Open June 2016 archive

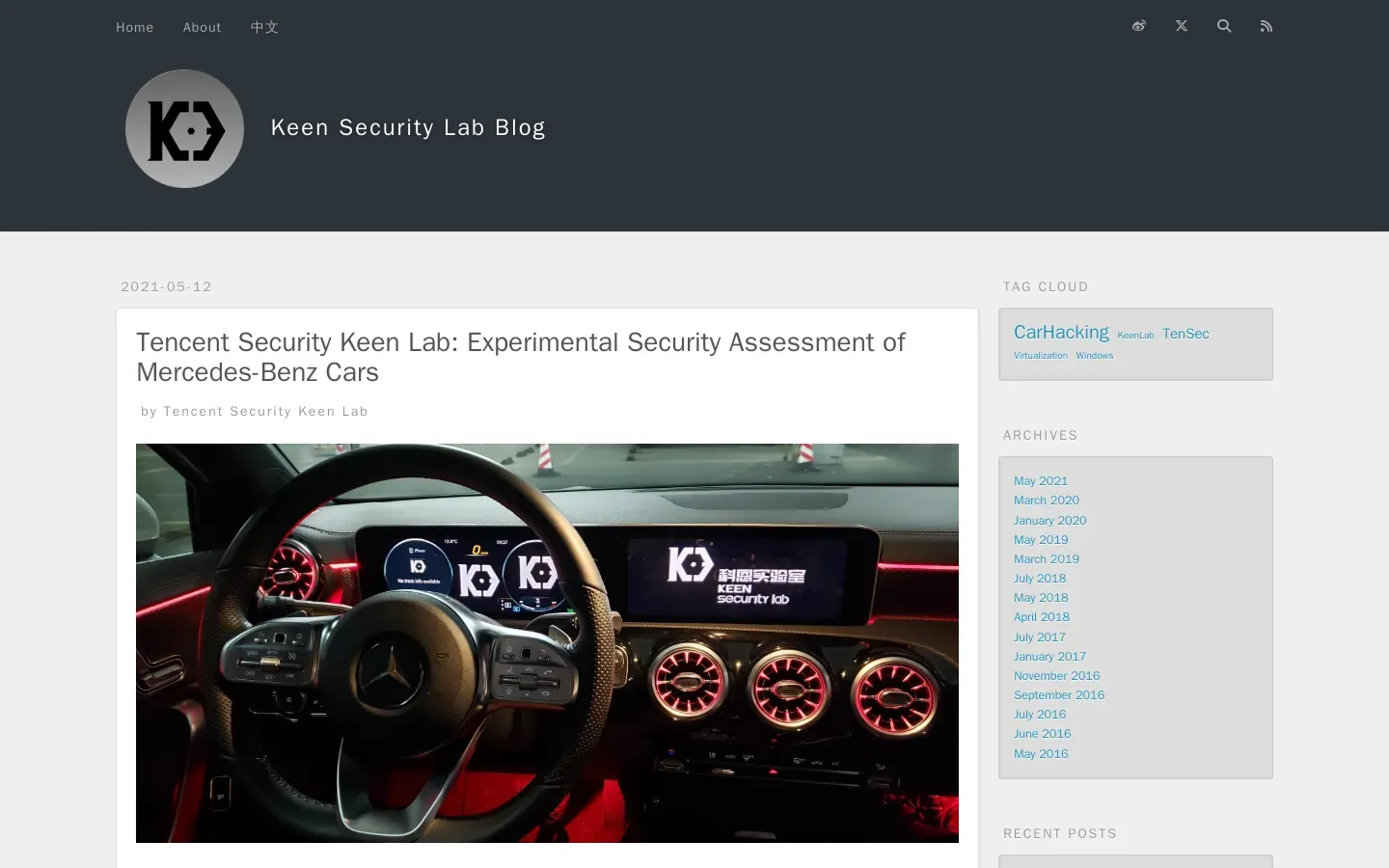(x=1043, y=734)
